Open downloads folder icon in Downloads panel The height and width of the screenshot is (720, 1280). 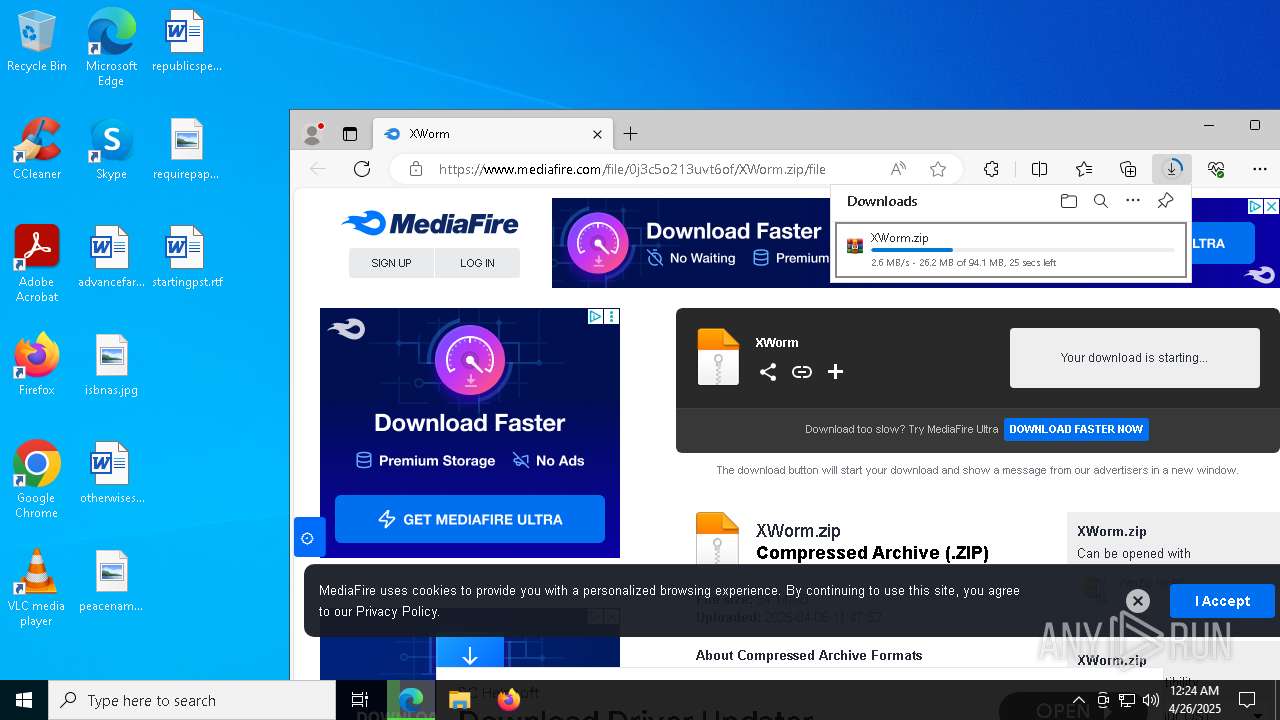1068,201
